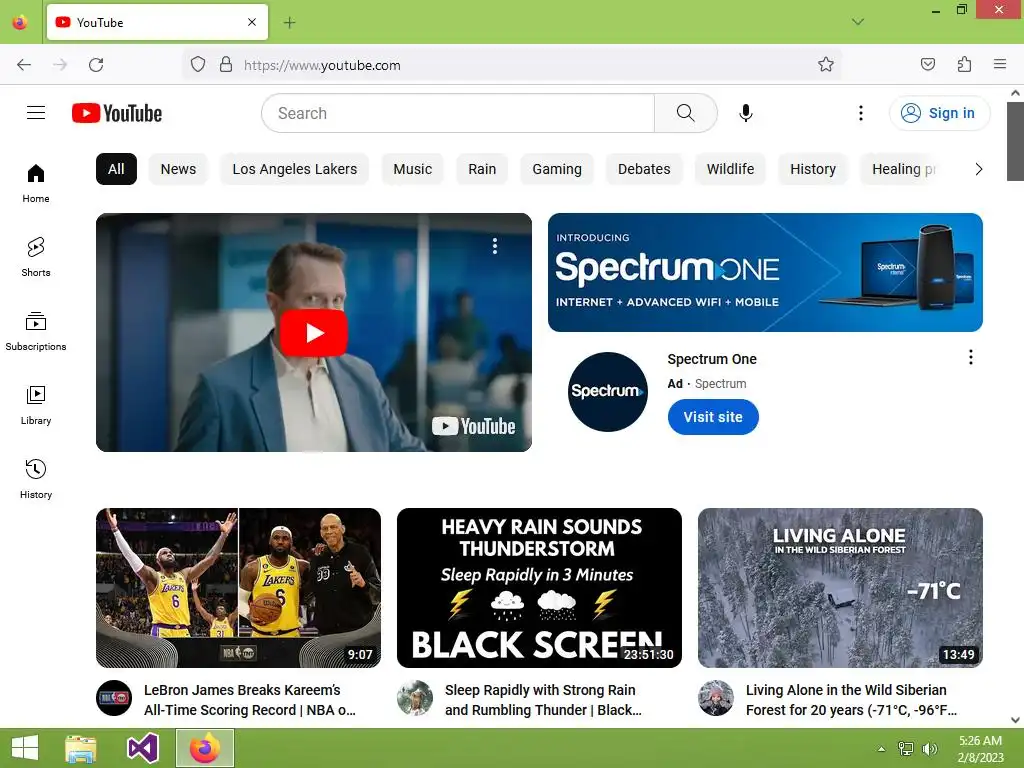Open a new tab with plus button

289,23
